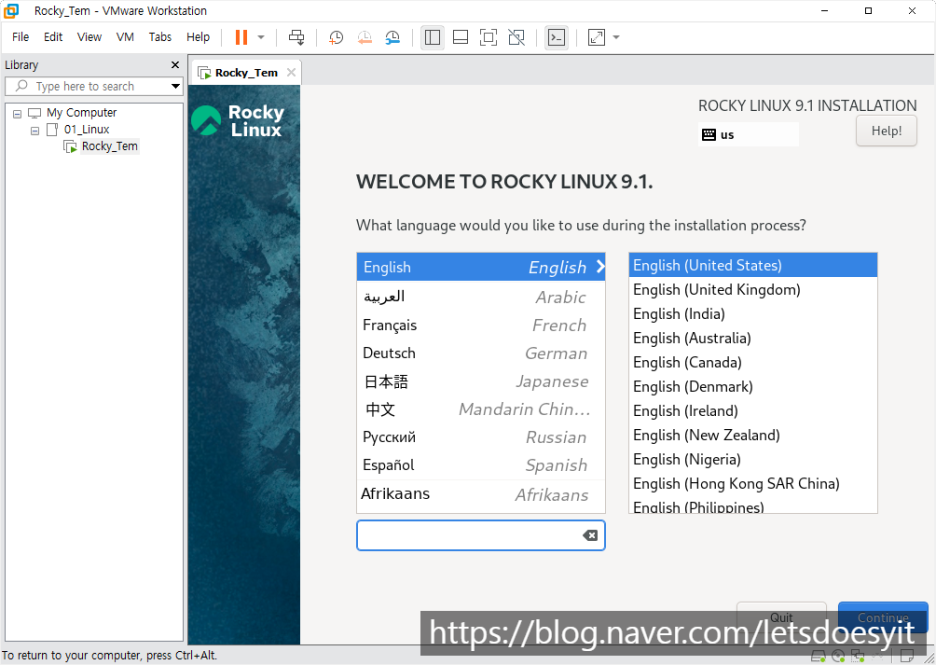
Task: Choose English (Australia) locale
Action: [753, 338]
